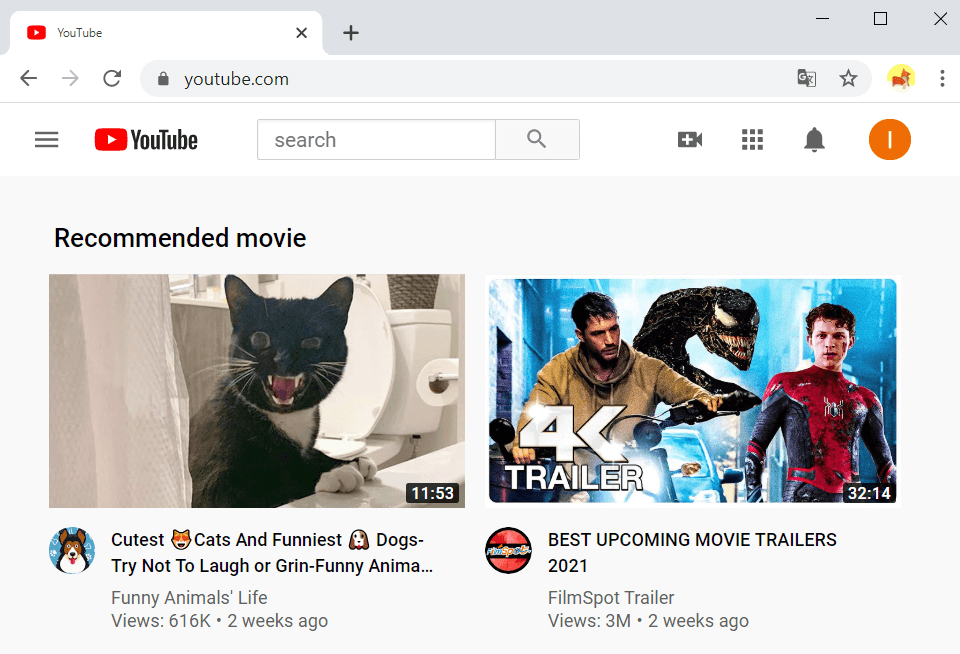Click the browser forward arrow

pos(70,78)
